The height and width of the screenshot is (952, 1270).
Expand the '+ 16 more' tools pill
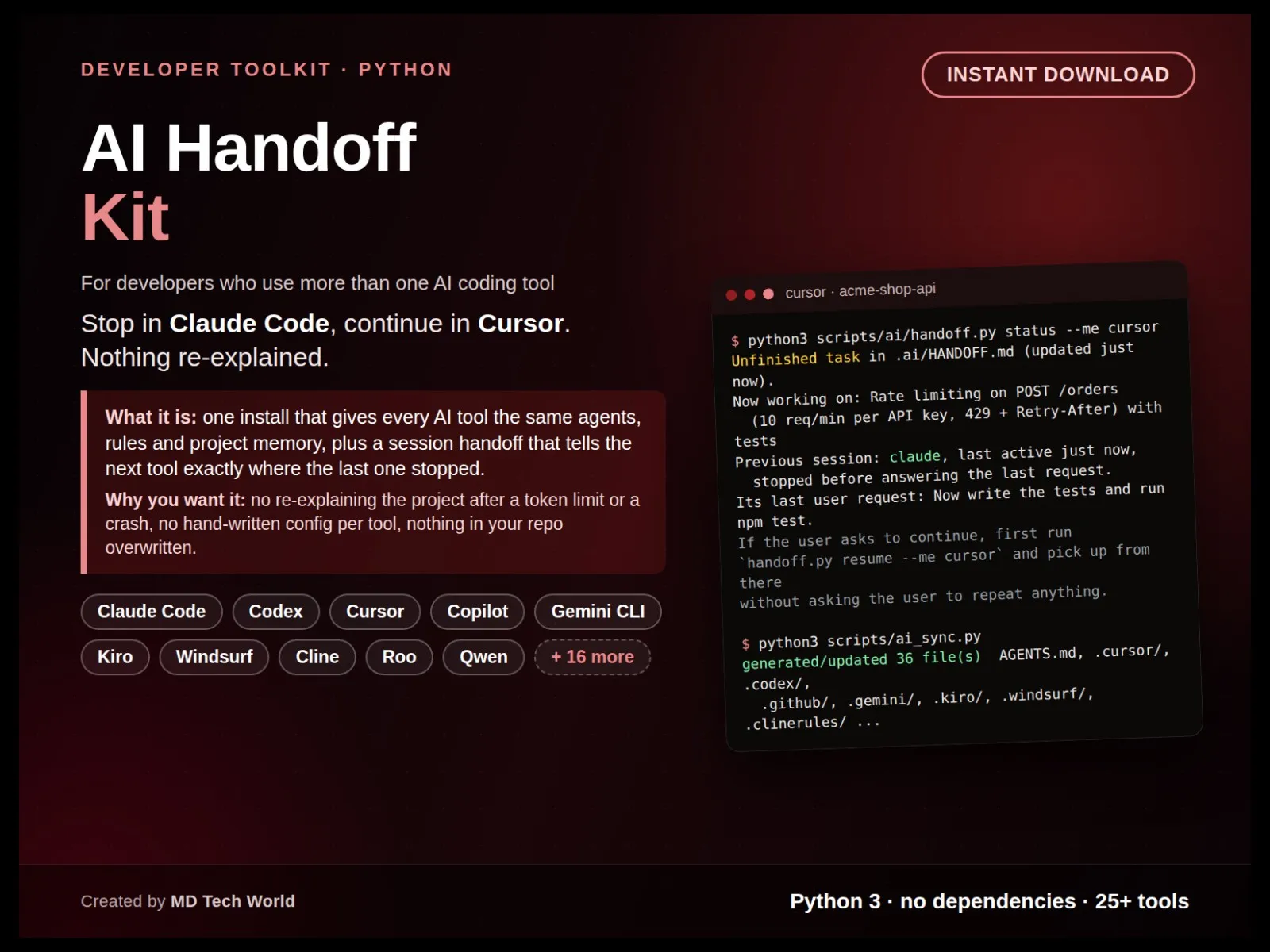[592, 657]
